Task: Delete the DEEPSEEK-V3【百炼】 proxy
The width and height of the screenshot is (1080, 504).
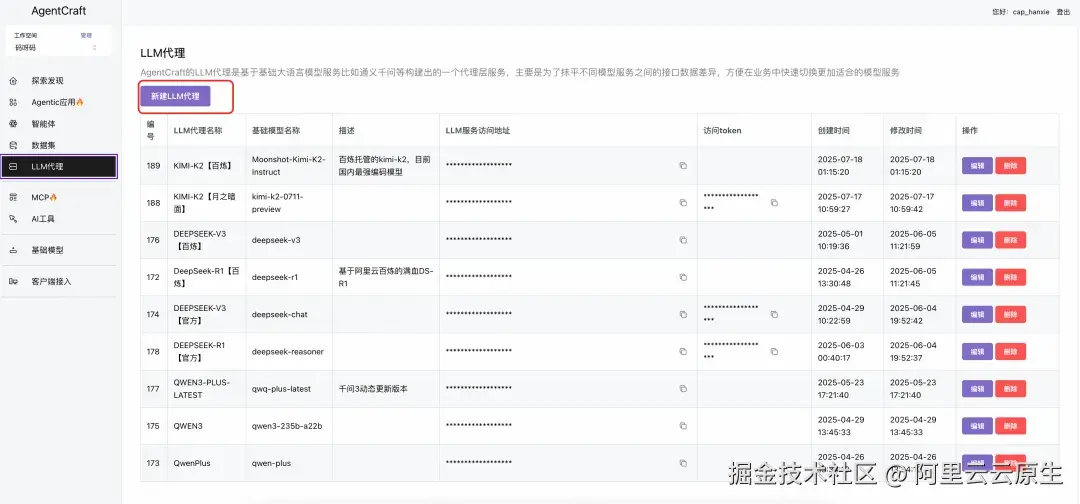Action: pyautogui.click(x=1010, y=240)
